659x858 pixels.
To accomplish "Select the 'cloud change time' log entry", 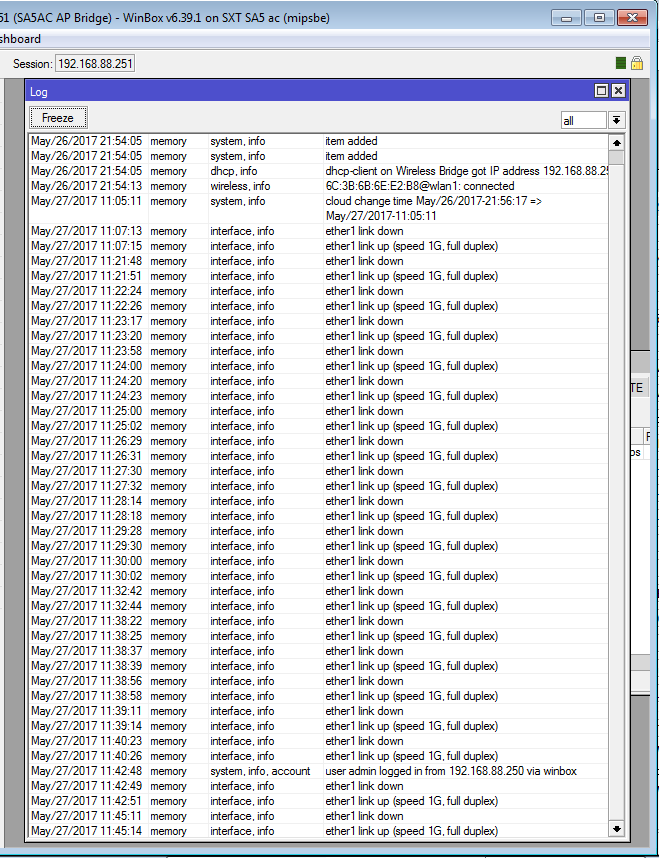I will 319,208.
